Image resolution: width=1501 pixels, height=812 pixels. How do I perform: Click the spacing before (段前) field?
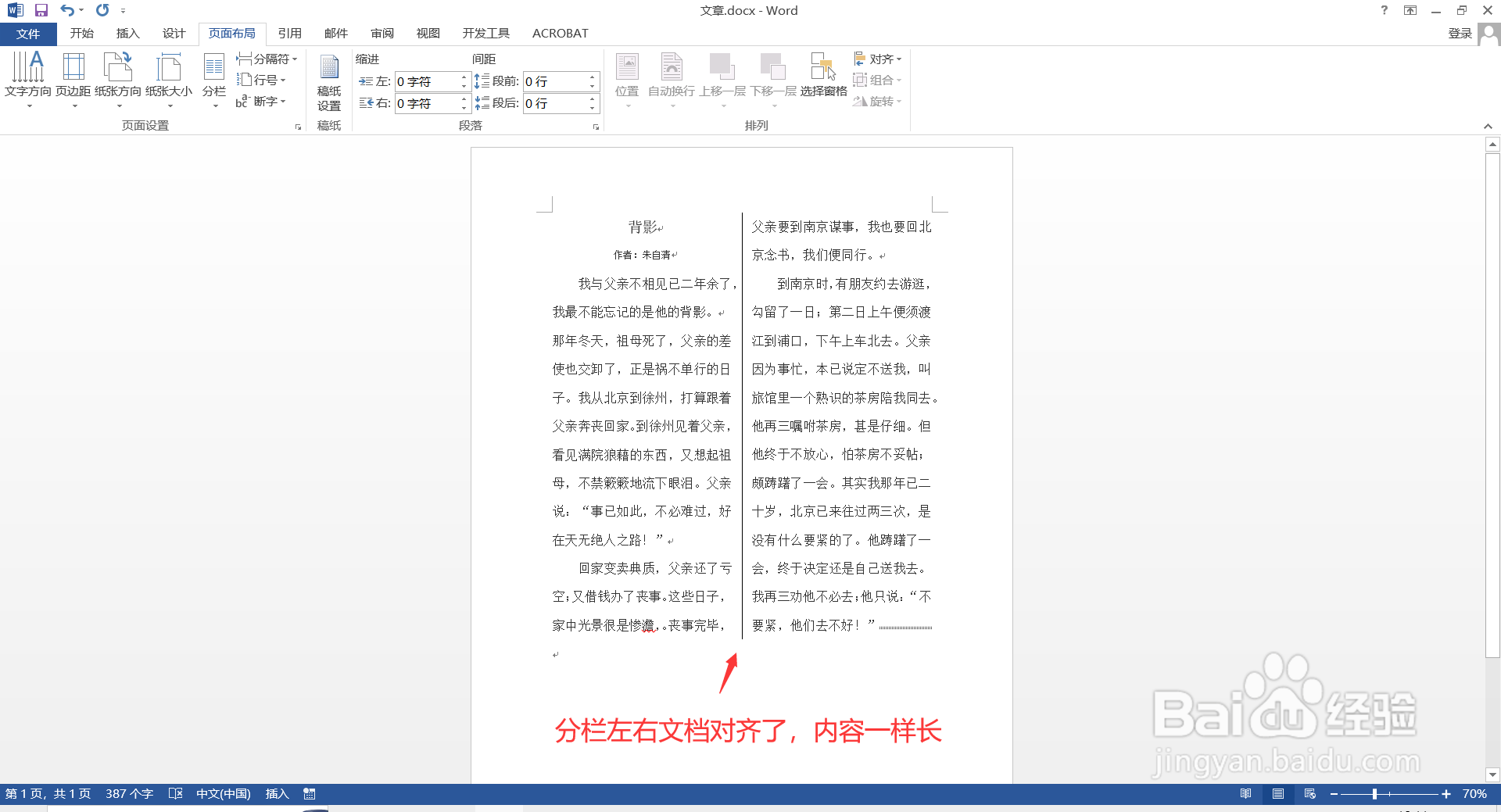tap(555, 81)
